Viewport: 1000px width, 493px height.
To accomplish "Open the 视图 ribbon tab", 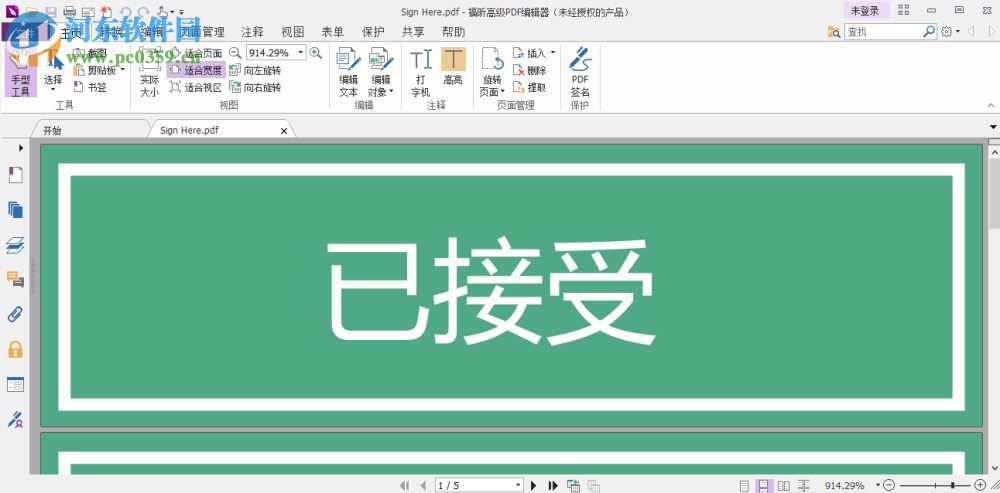I will click(x=293, y=31).
